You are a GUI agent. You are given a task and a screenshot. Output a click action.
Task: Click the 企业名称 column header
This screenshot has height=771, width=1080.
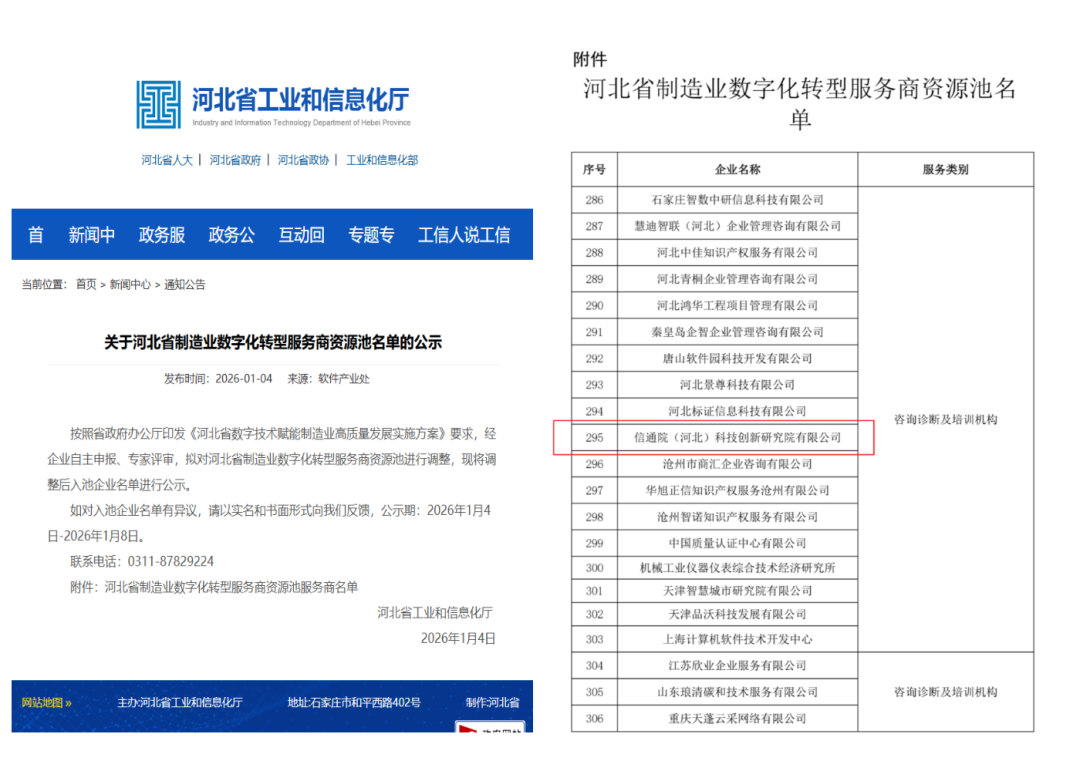737,170
